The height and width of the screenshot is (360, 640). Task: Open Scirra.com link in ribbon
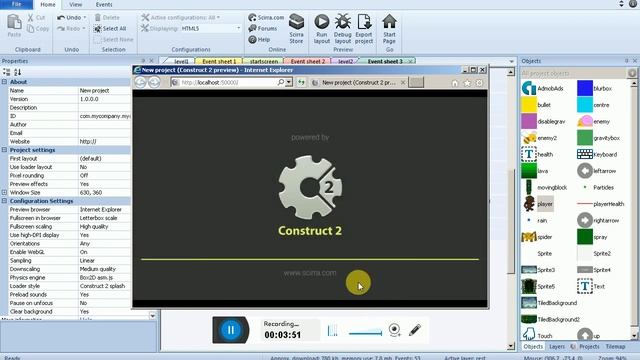pyautogui.click(x=266, y=18)
